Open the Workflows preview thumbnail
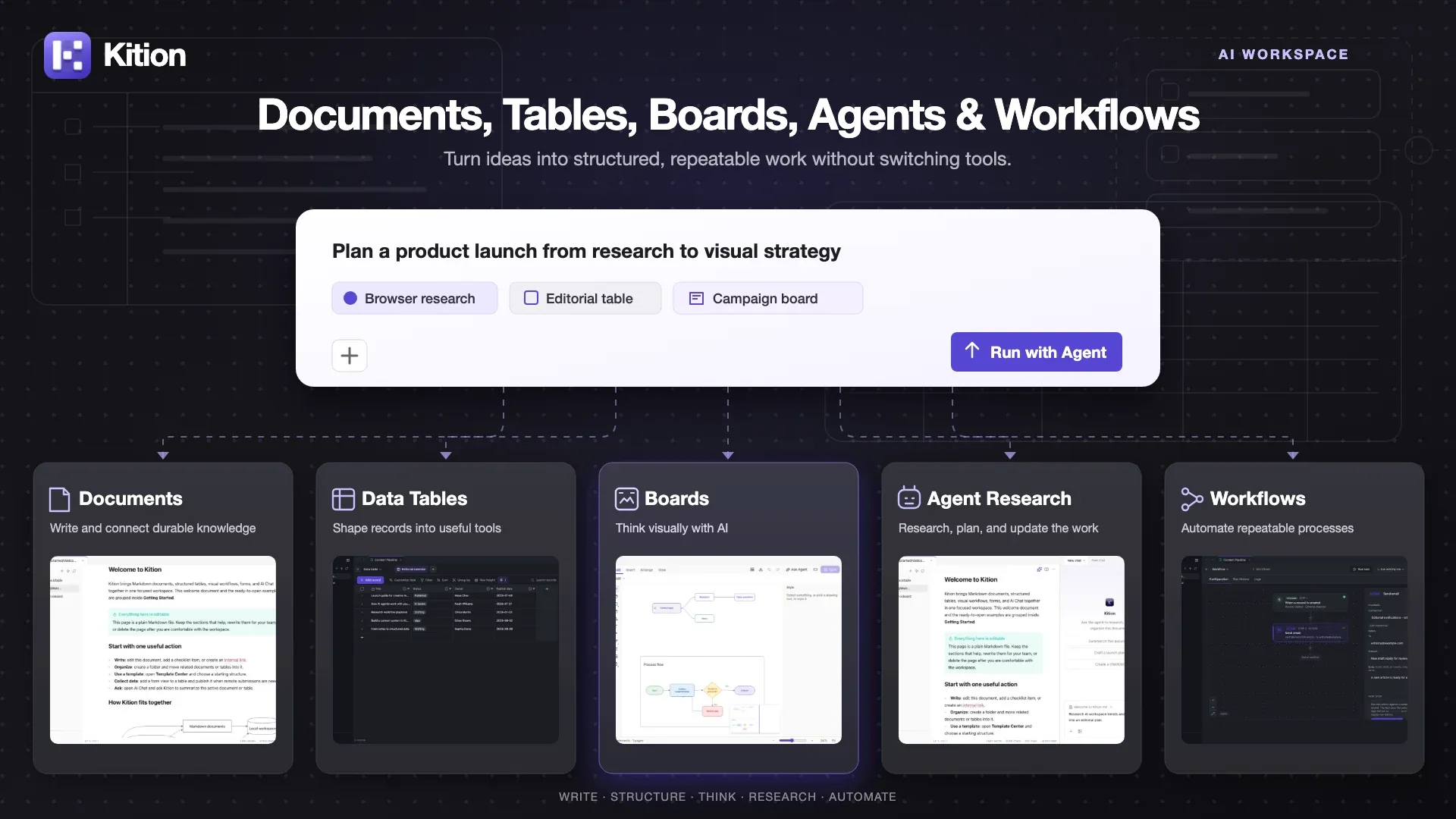Screen dimensions: 1456x819 [1294, 650]
